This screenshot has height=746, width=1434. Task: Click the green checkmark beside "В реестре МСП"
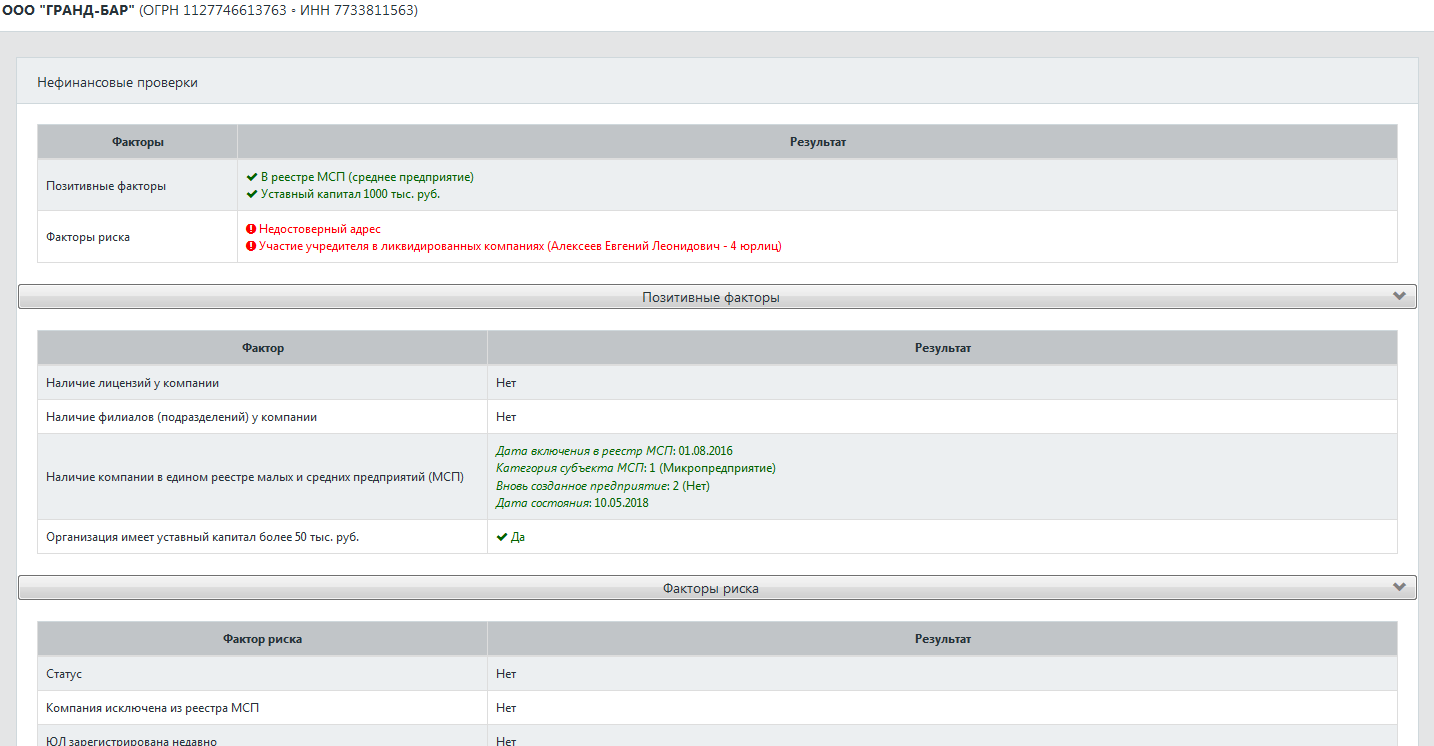point(252,177)
